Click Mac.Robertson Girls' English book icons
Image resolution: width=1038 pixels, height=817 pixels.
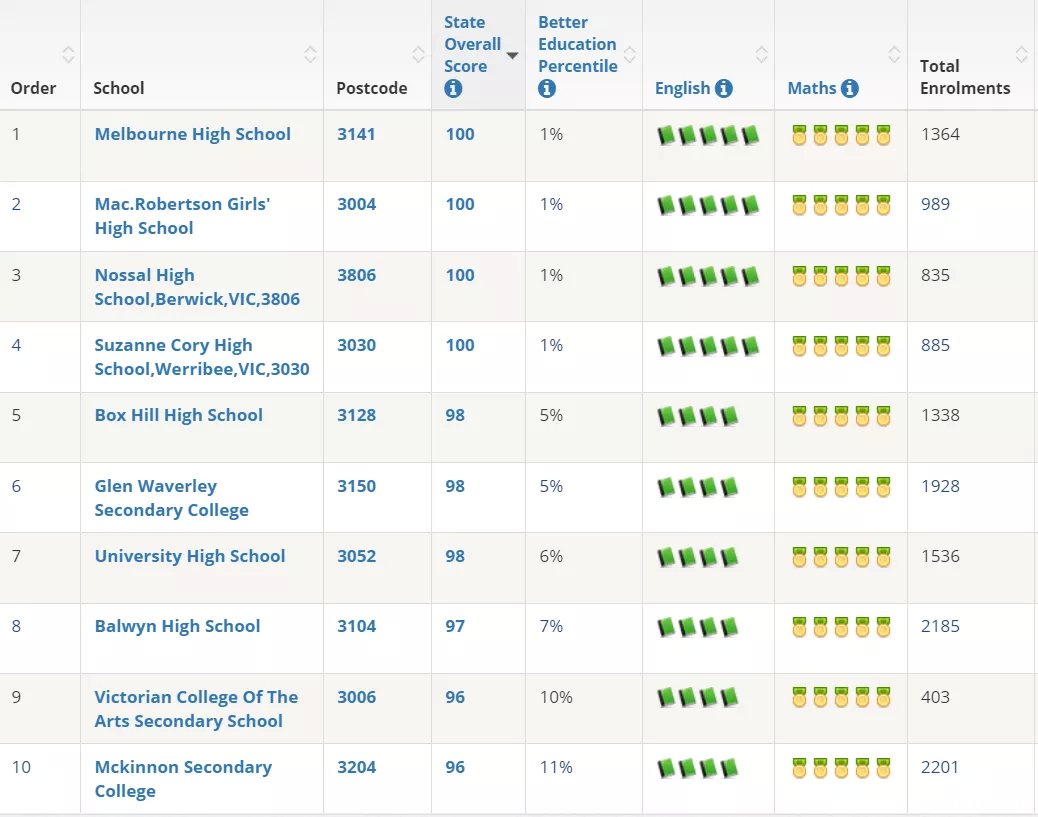(708, 206)
